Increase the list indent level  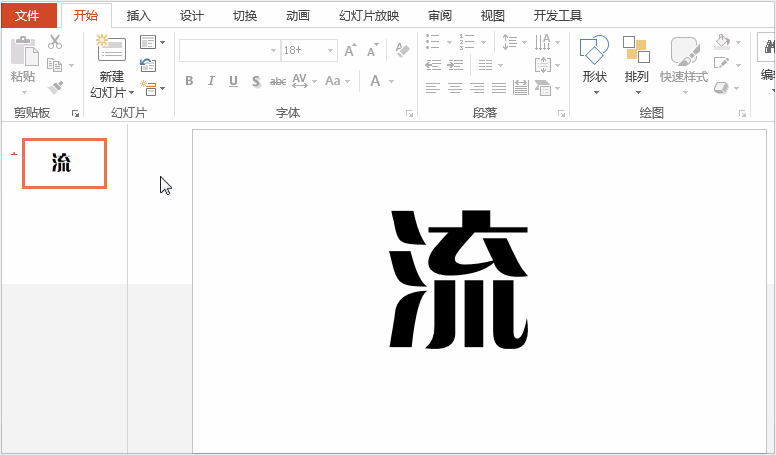[x=455, y=65]
